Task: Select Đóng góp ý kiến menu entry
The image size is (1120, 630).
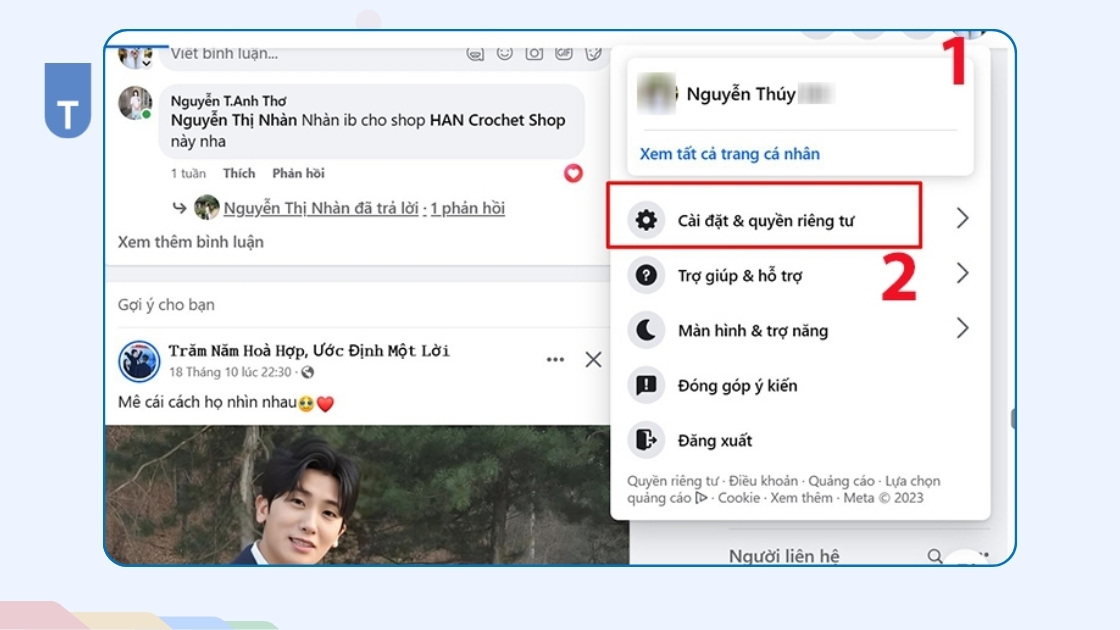Action: [737, 385]
